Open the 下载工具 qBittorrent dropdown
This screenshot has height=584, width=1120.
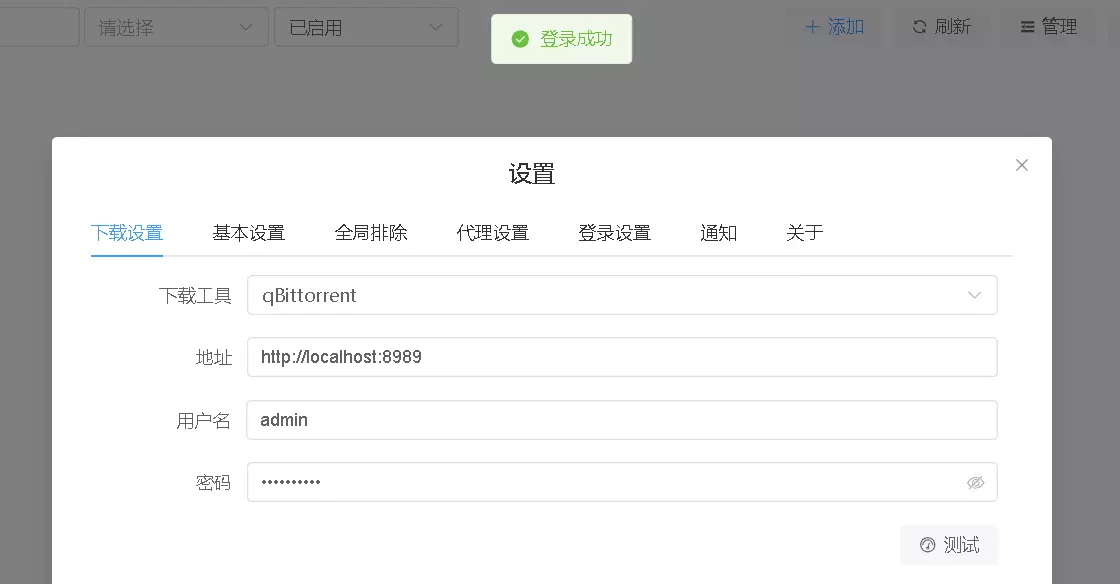622,295
